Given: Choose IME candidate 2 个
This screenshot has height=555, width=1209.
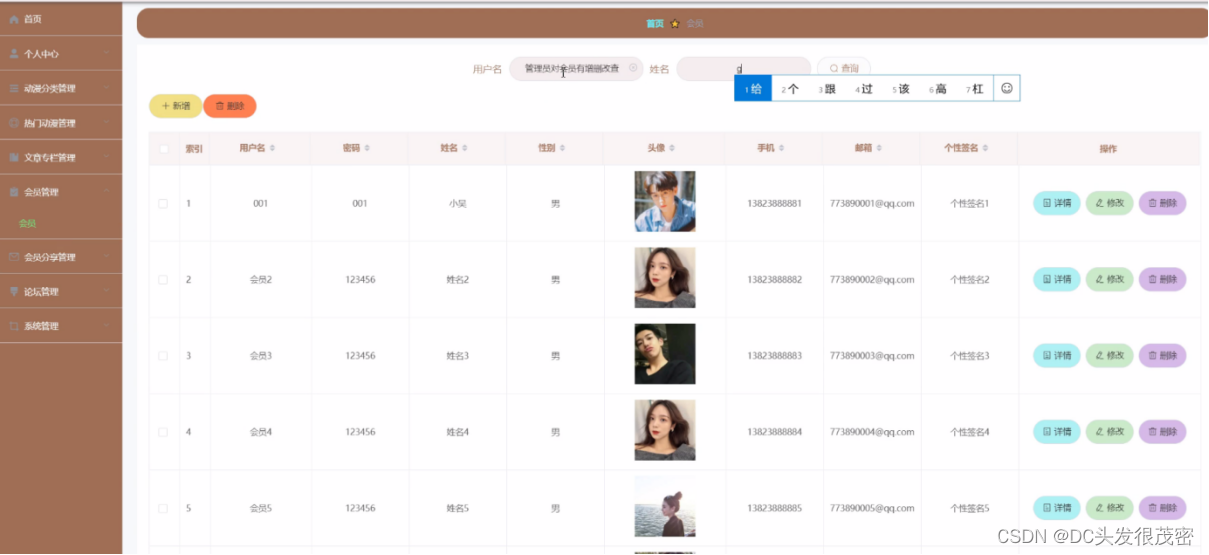Looking at the screenshot, I should click(790, 89).
